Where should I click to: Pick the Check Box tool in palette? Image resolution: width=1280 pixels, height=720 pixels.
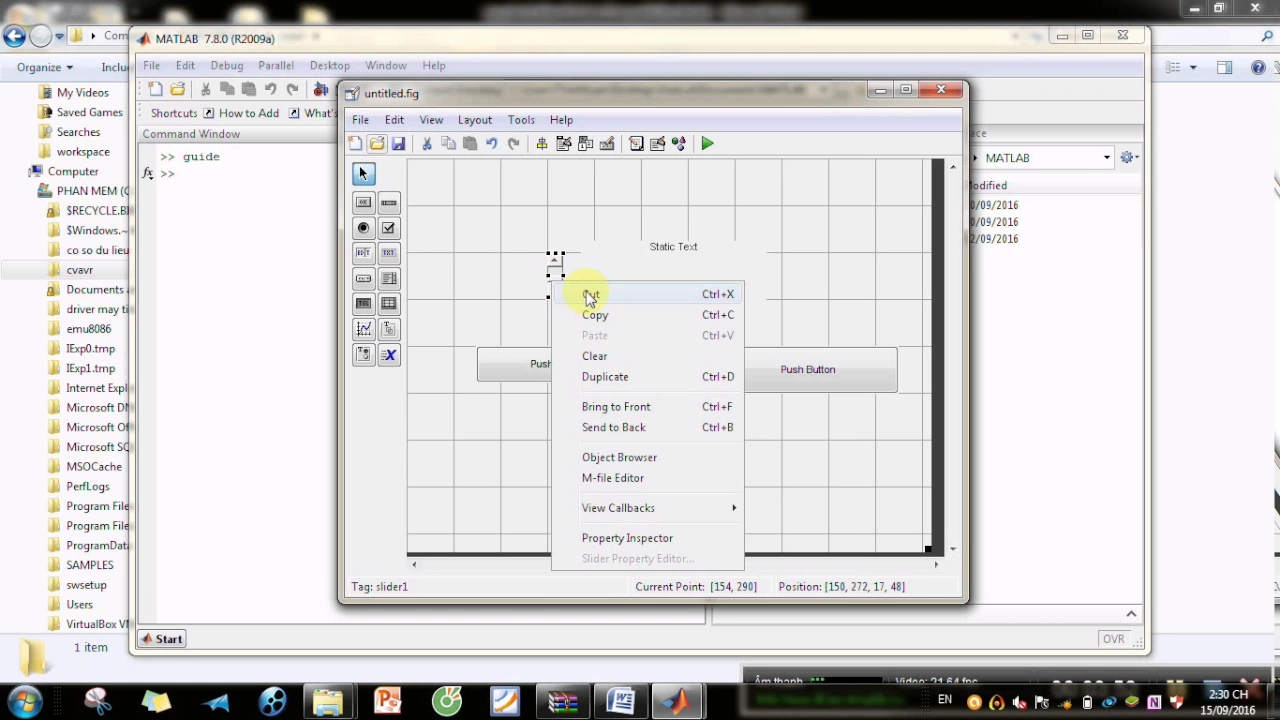(389, 228)
